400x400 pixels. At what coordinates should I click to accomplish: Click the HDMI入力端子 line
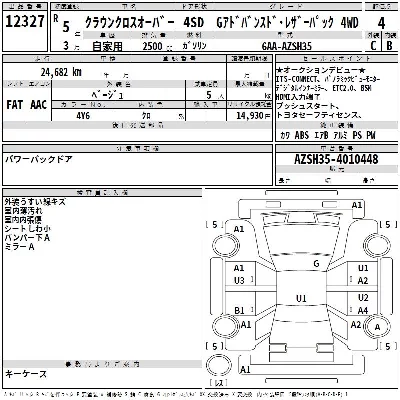click(x=298, y=97)
